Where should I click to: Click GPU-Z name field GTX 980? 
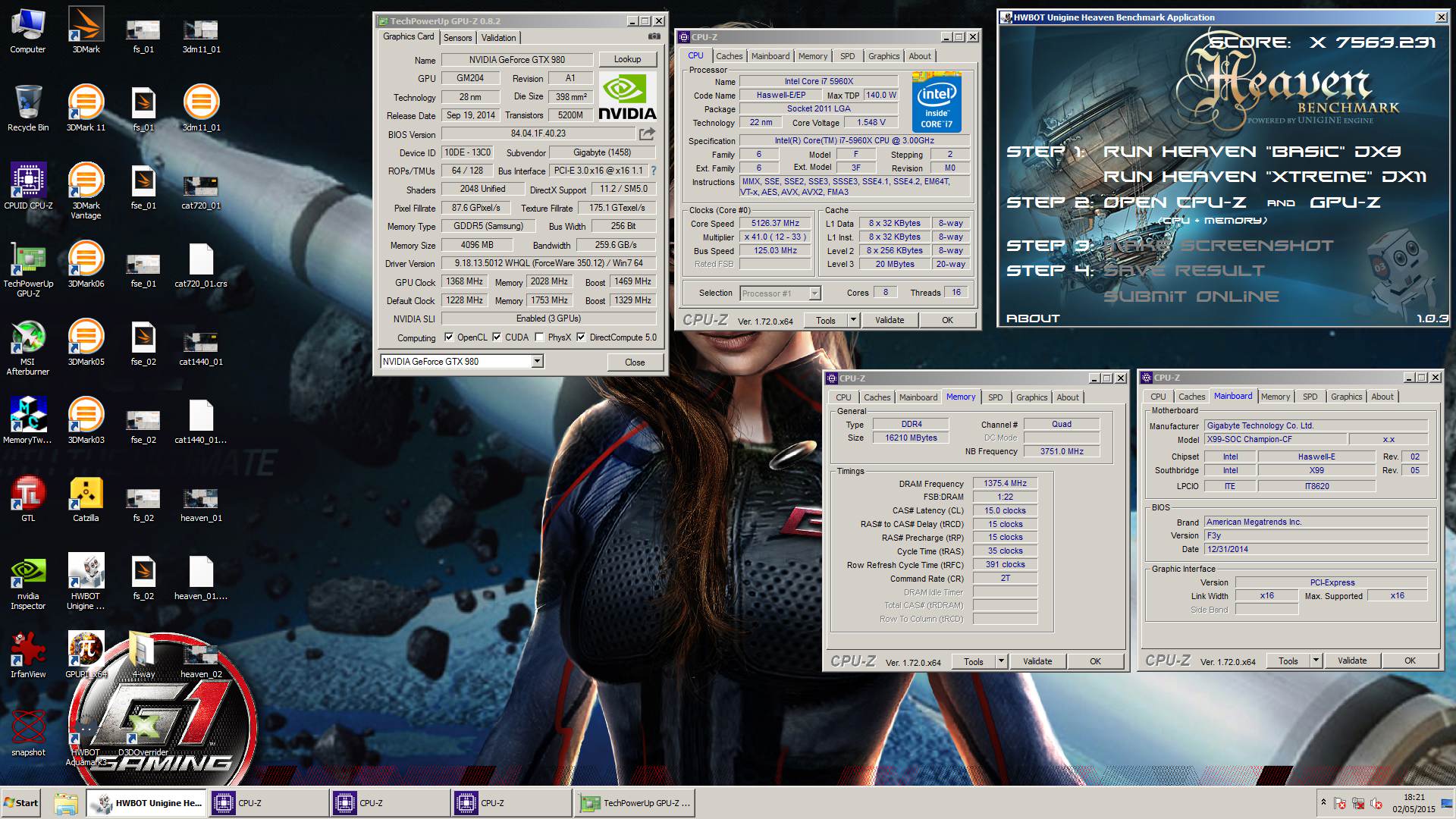516,59
